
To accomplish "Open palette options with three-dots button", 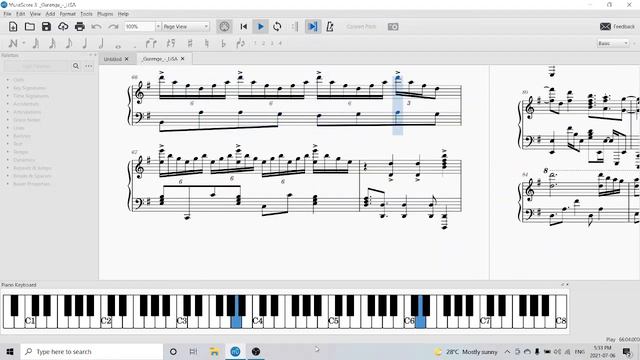I will [x=89, y=66].
